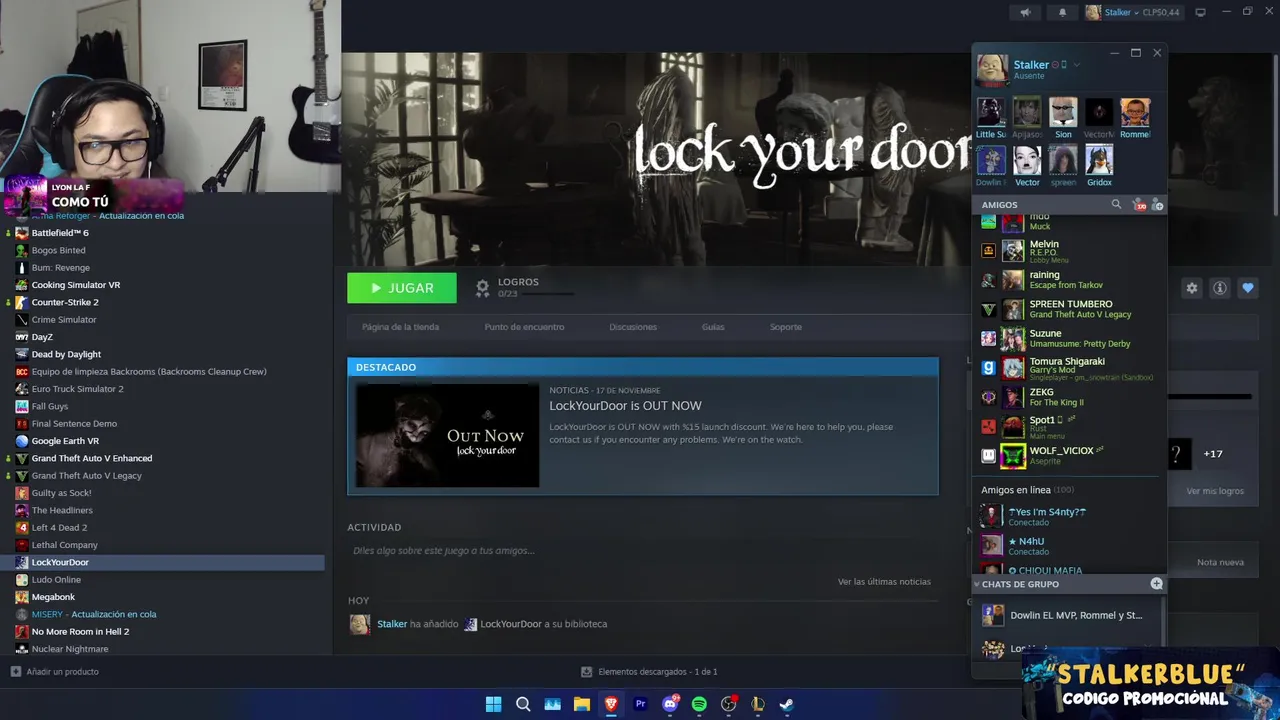This screenshot has height=720, width=1280.
Task: Open Soporte tab
Action: click(x=786, y=327)
